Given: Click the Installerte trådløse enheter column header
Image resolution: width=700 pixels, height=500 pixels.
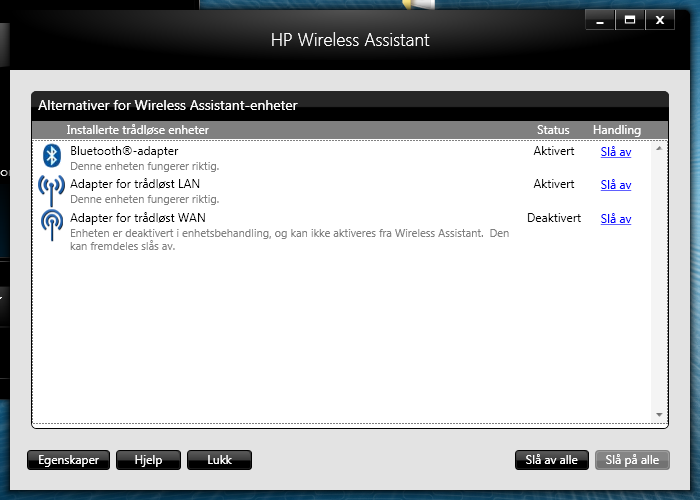Looking at the screenshot, I should (138, 130).
